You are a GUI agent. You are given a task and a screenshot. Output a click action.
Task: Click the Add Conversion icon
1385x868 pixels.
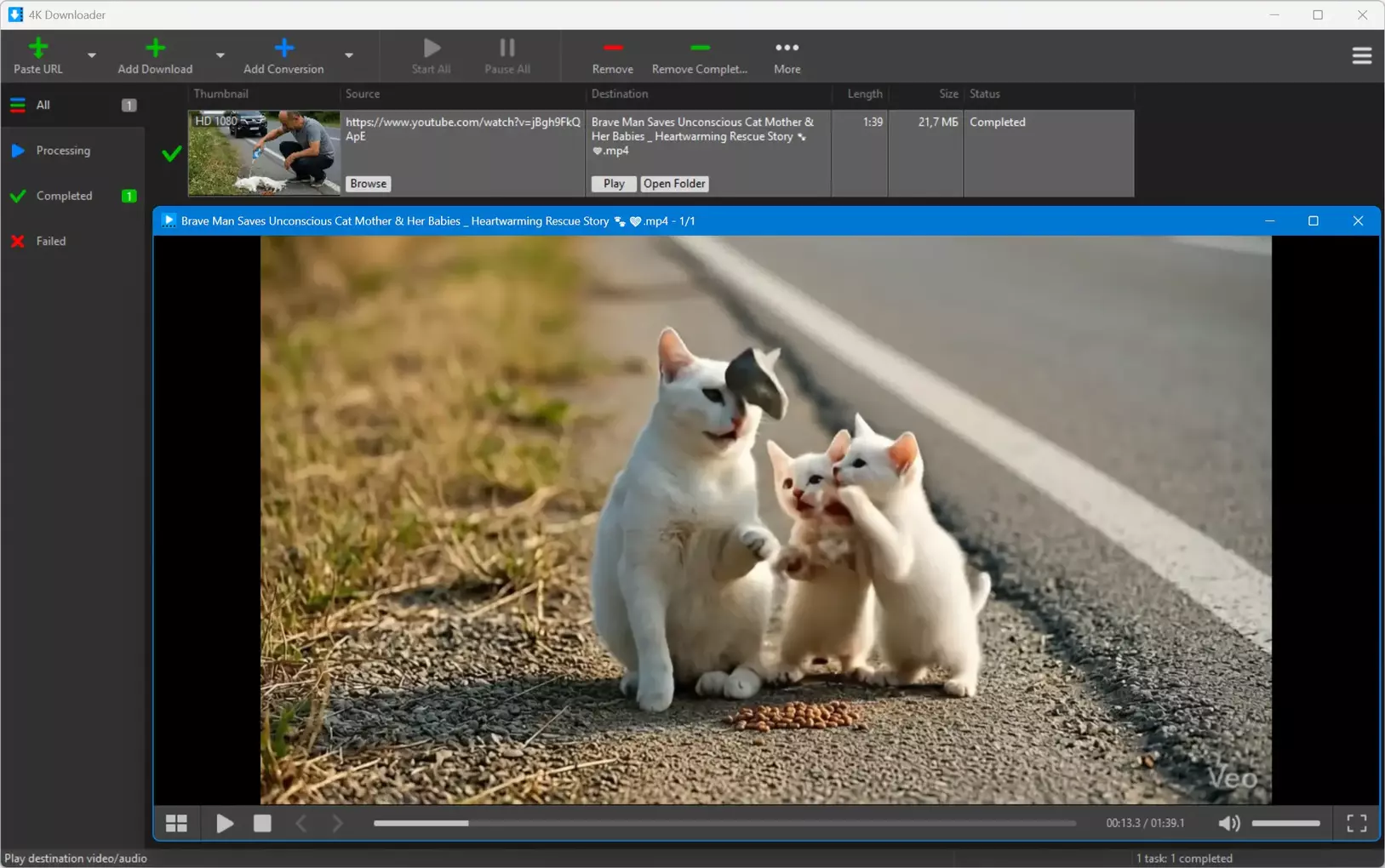pyautogui.click(x=283, y=49)
